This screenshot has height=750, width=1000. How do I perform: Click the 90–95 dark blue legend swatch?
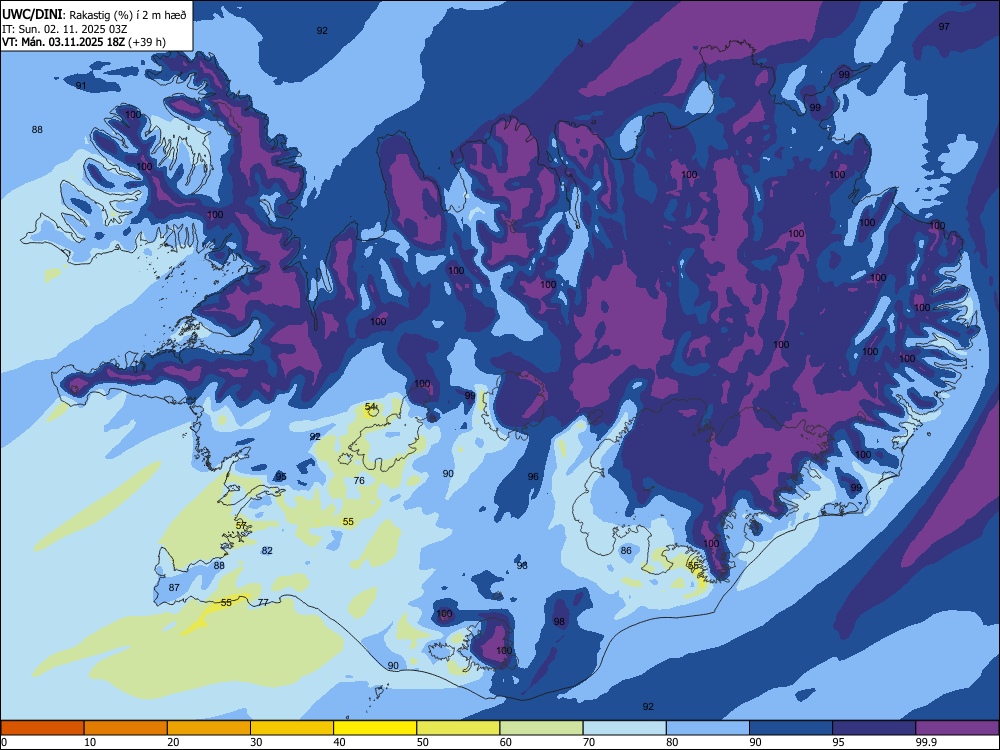click(791, 728)
